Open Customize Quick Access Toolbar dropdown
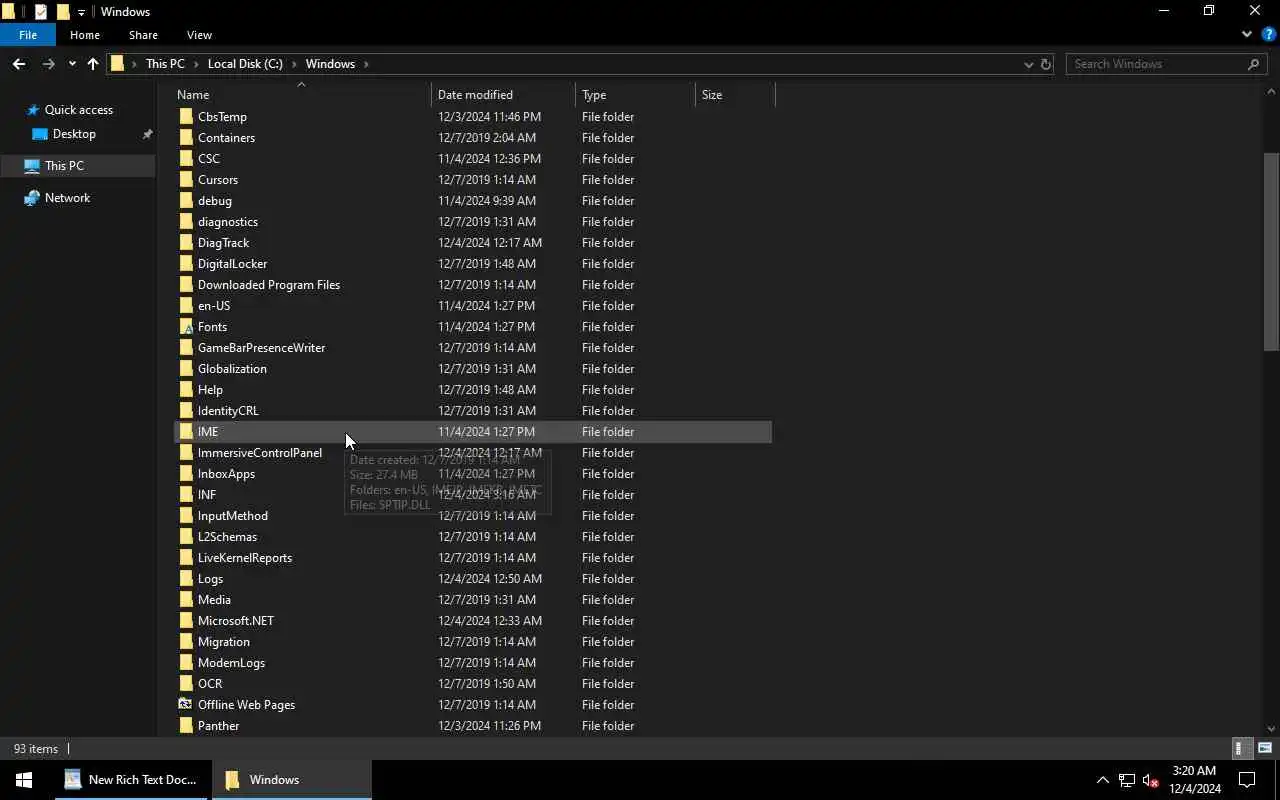 [82, 12]
